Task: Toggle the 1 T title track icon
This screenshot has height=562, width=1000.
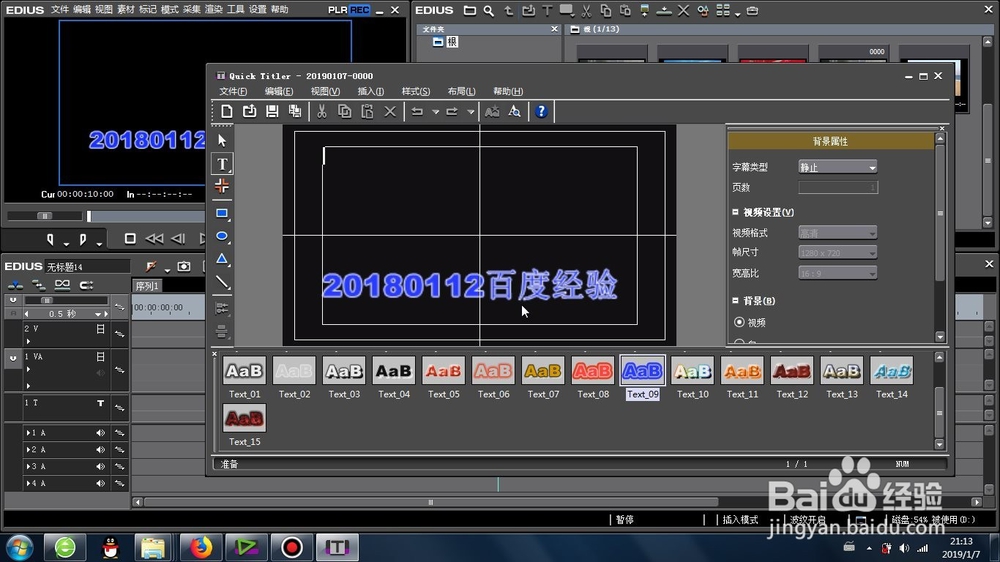Action: click(100, 403)
